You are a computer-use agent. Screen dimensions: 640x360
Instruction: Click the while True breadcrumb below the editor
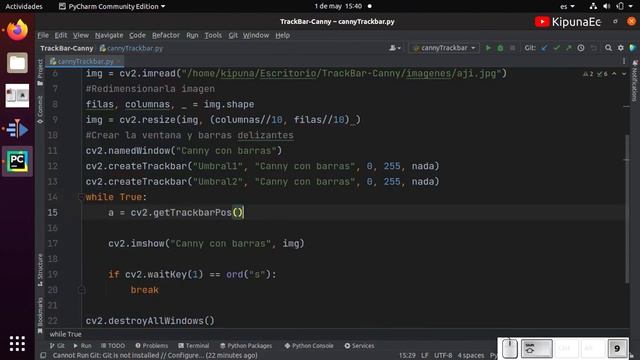click(x=65, y=334)
